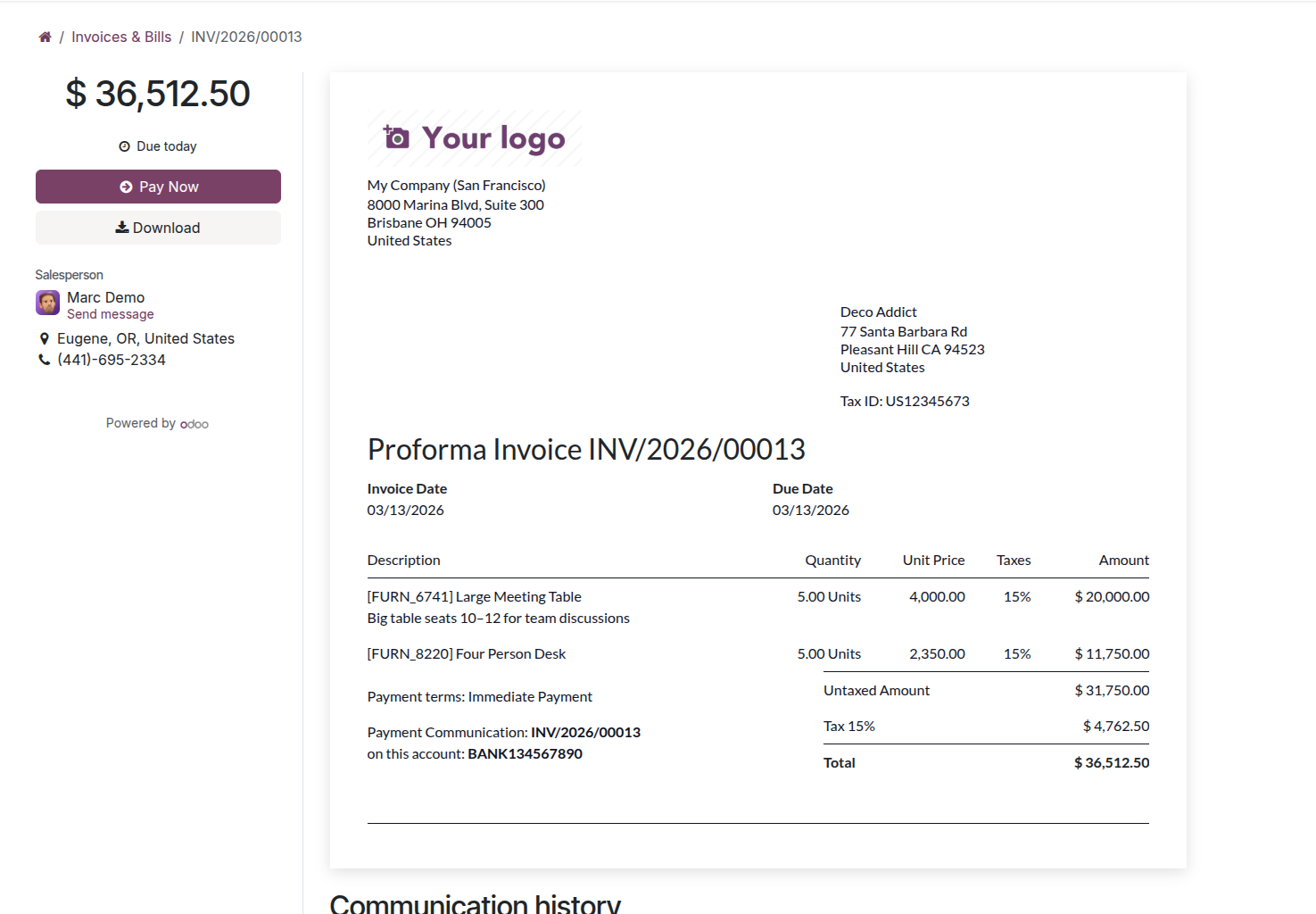Click the Large Meeting Table line

tap(758, 607)
